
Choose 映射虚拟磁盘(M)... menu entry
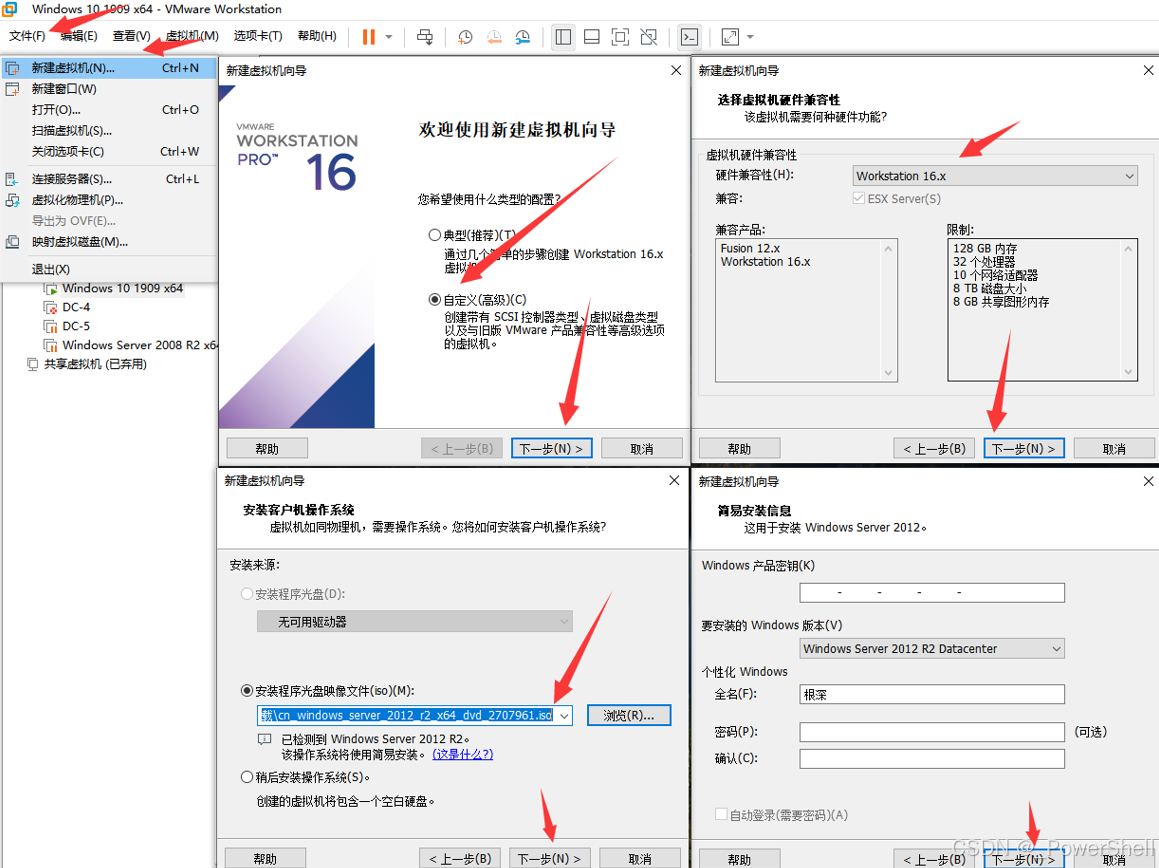109,242
